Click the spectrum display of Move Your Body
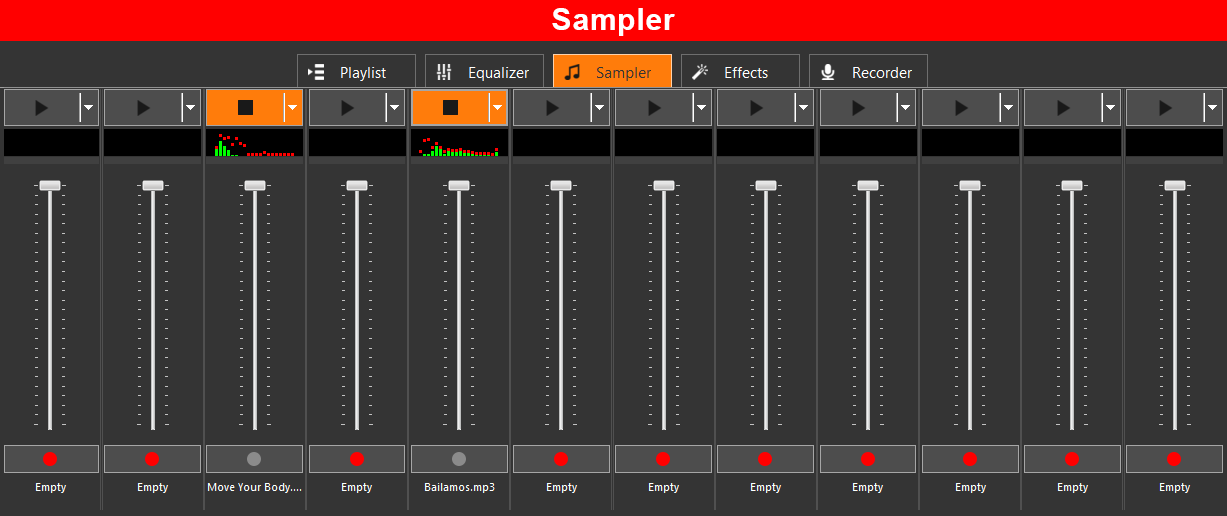This screenshot has width=1227, height=516. point(254,143)
